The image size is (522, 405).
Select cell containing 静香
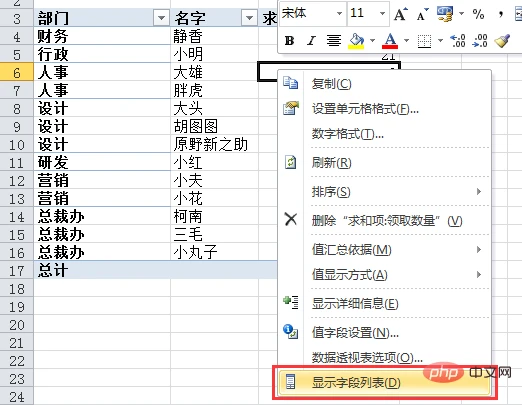click(214, 36)
